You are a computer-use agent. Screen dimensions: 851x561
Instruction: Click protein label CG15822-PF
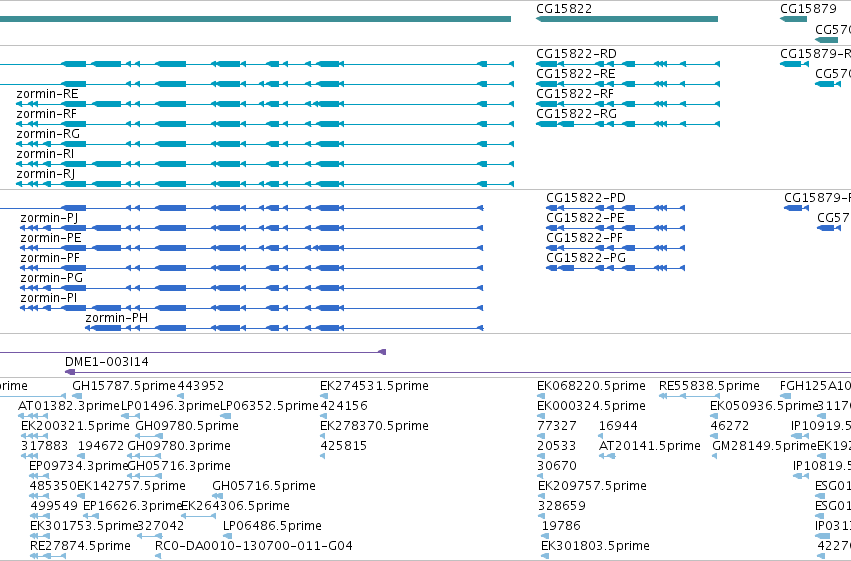pyautogui.click(x=585, y=238)
